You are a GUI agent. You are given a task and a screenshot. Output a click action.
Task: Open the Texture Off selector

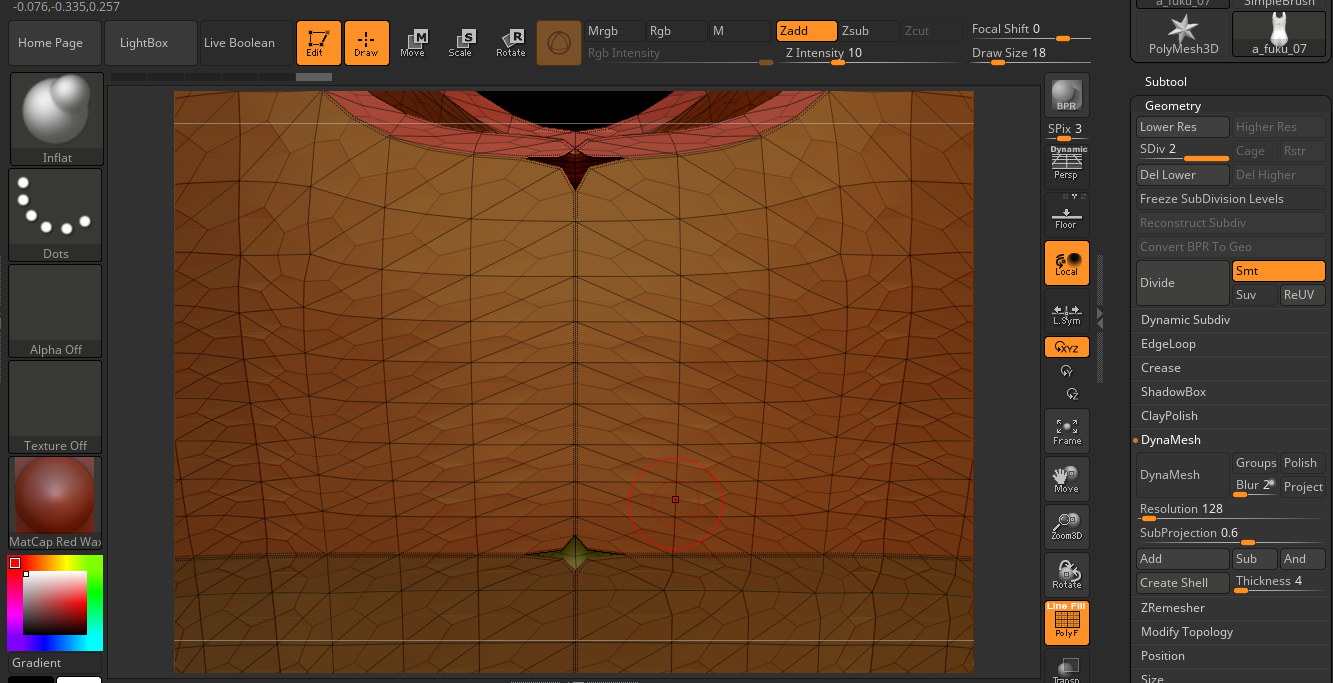click(x=56, y=407)
